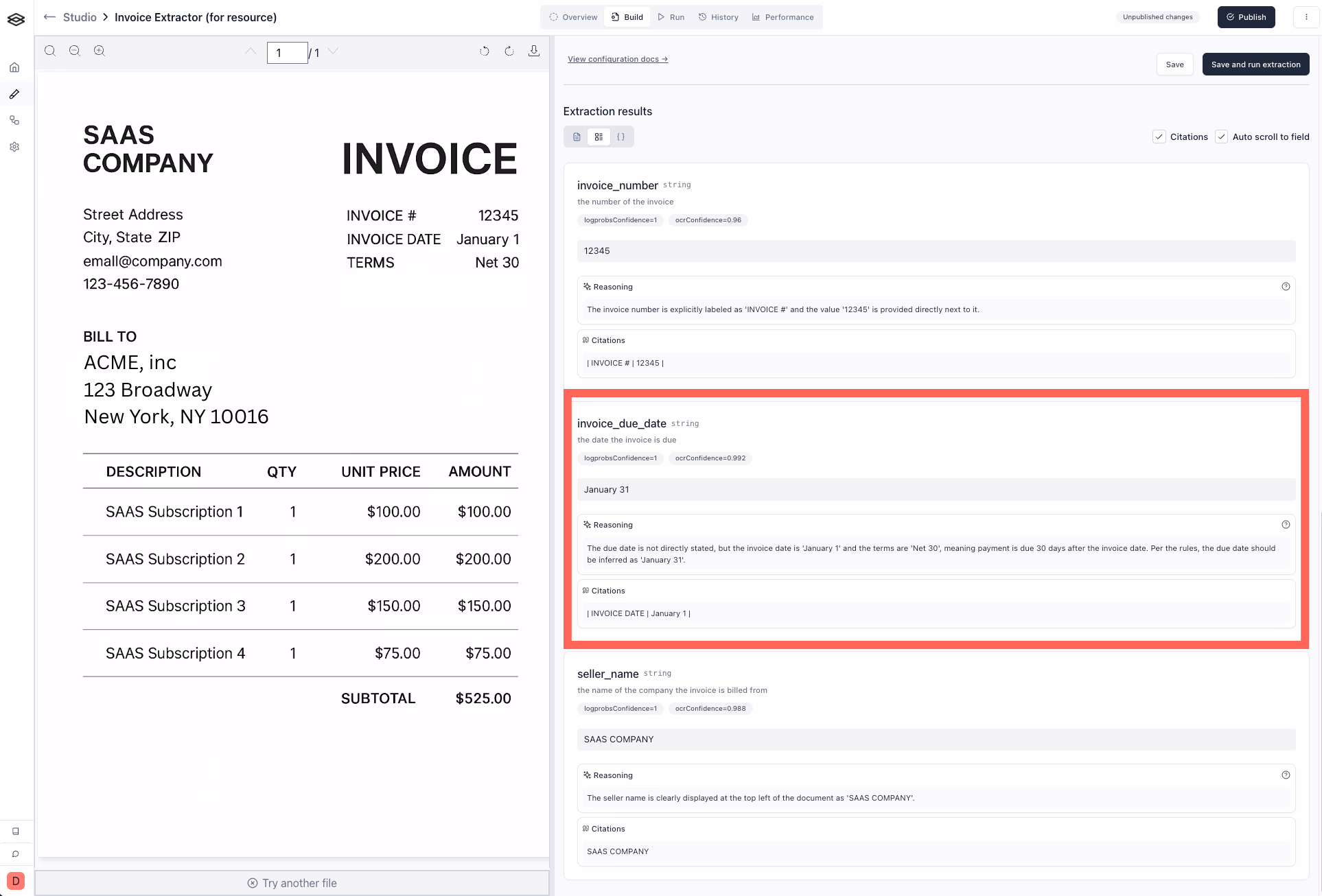Rotate document counterclockwise
This screenshot has height=896, width=1322.
tap(485, 51)
